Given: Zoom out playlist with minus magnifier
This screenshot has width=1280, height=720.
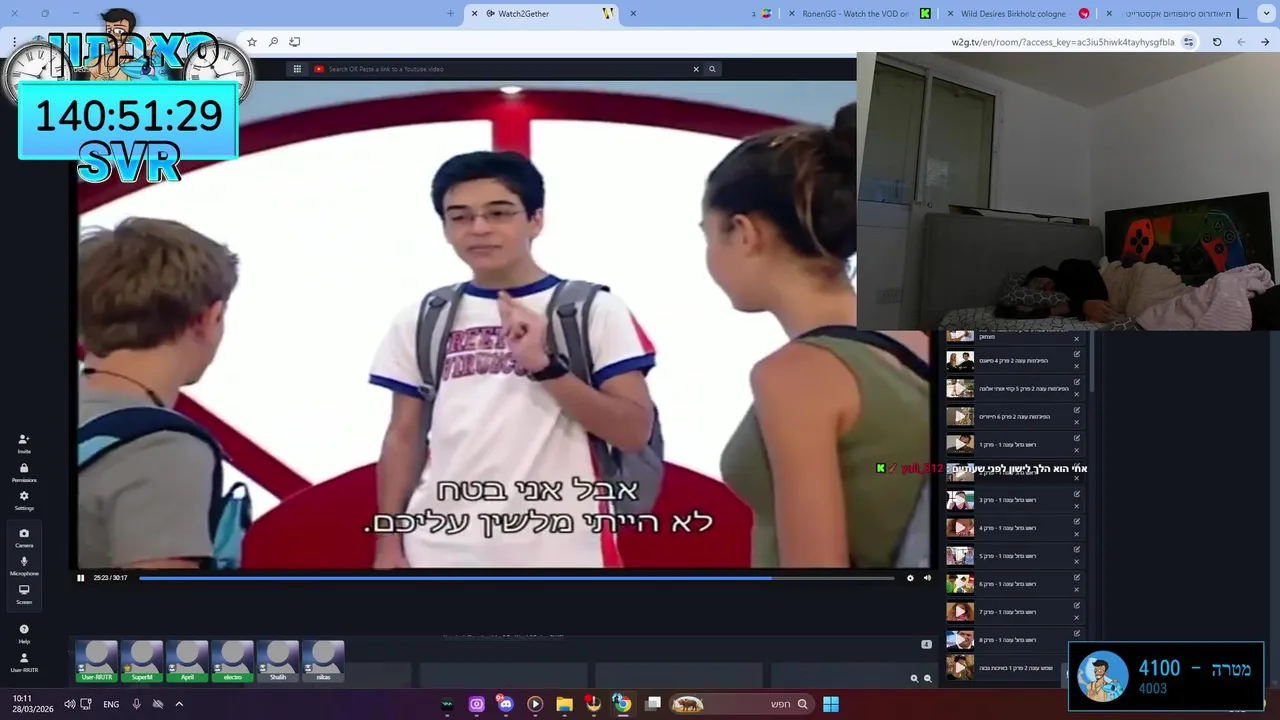Looking at the screenshot, I should coord(928,678).
